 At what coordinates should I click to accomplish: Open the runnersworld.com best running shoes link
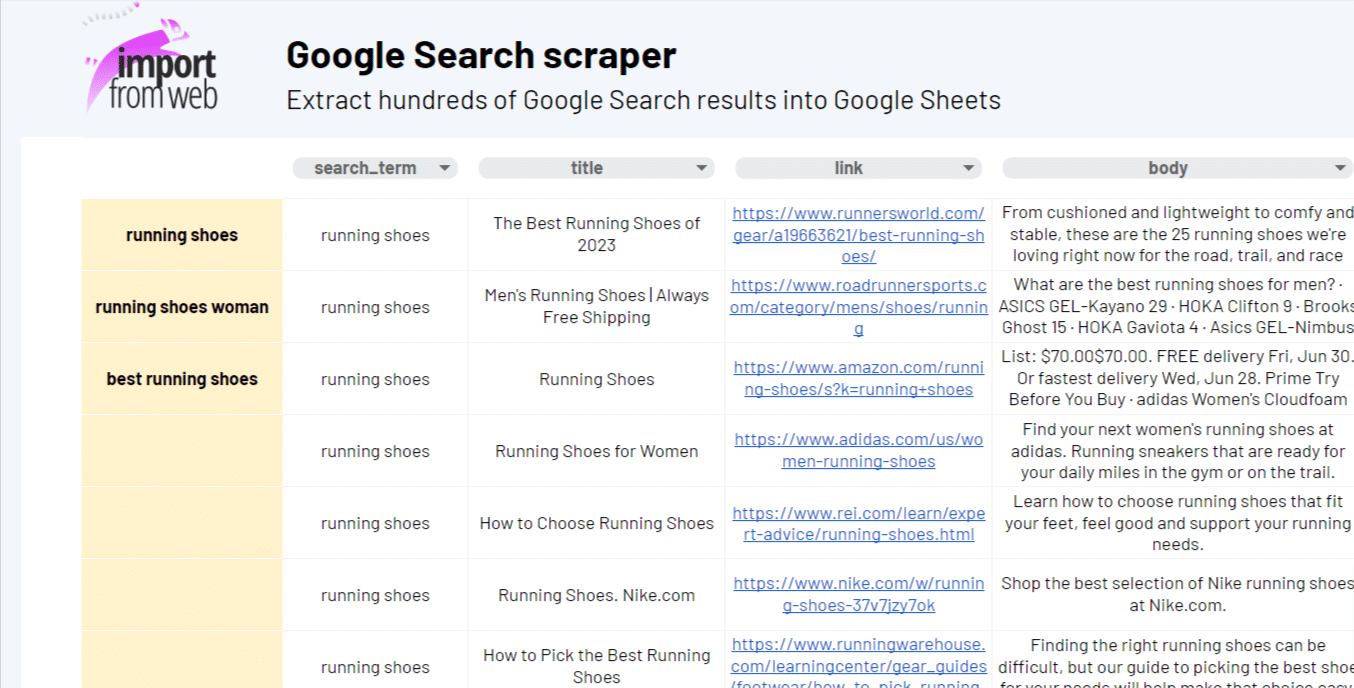tap(858, 235)
